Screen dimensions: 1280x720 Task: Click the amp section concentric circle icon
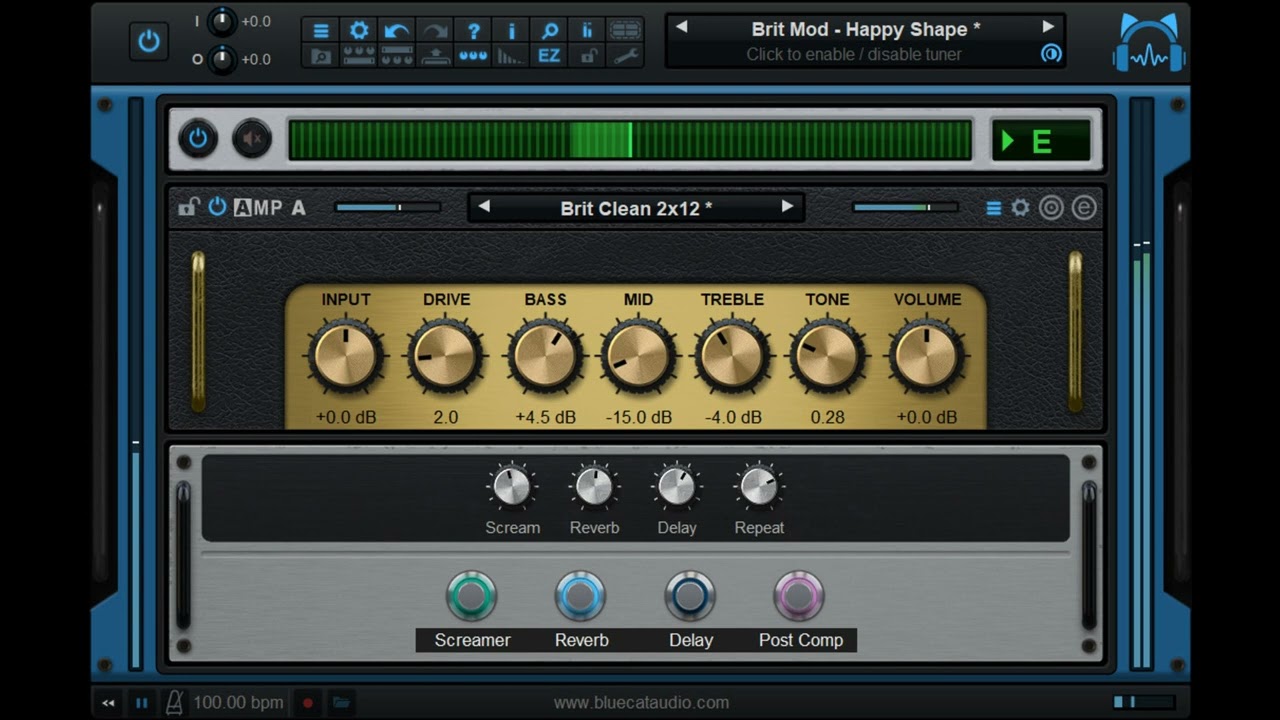pos(1051,208)
